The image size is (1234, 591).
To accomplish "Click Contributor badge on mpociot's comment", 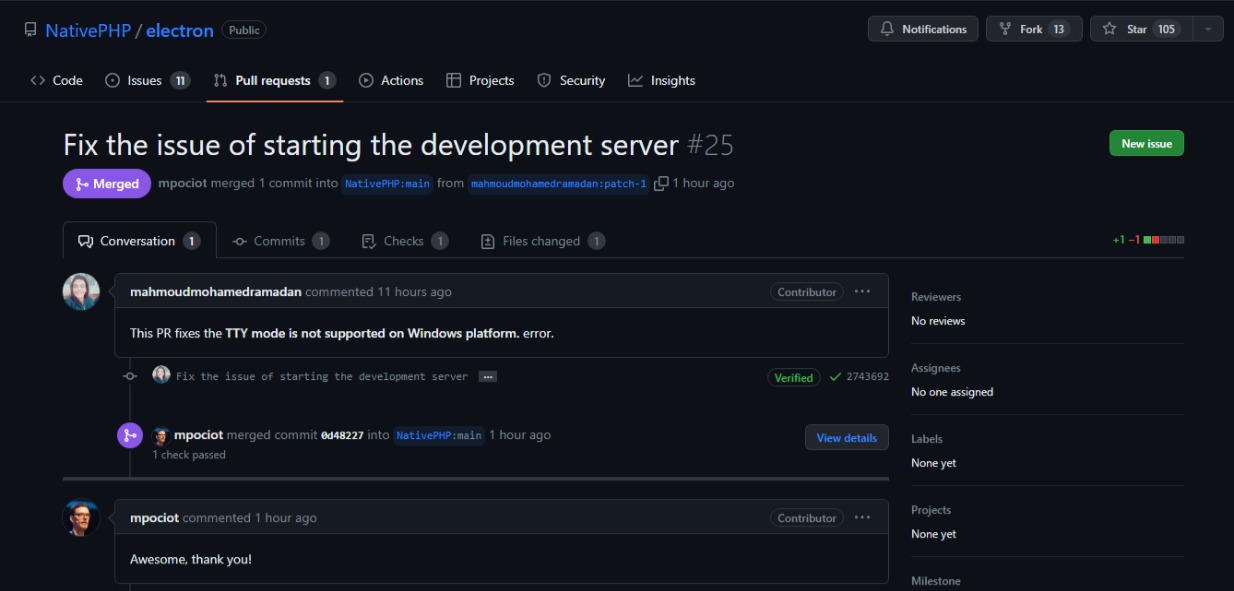I will point(807,518).
